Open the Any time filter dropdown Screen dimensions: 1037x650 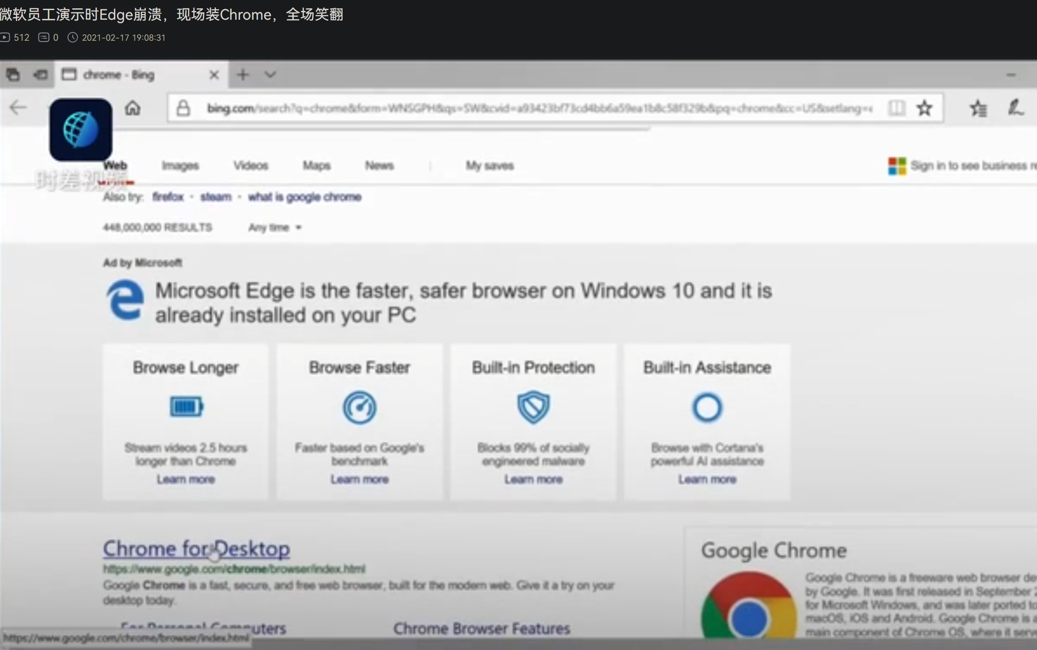click(274, 227)
